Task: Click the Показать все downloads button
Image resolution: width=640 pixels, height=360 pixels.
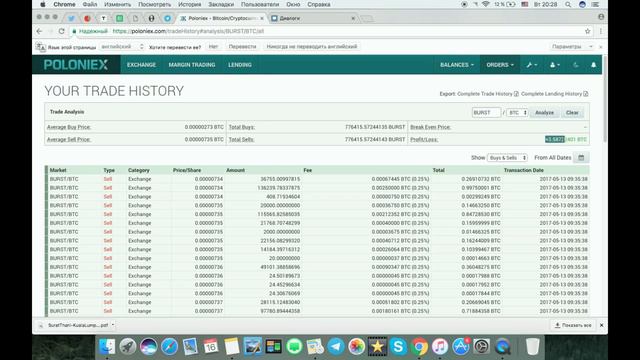Action: pos(573,325)
